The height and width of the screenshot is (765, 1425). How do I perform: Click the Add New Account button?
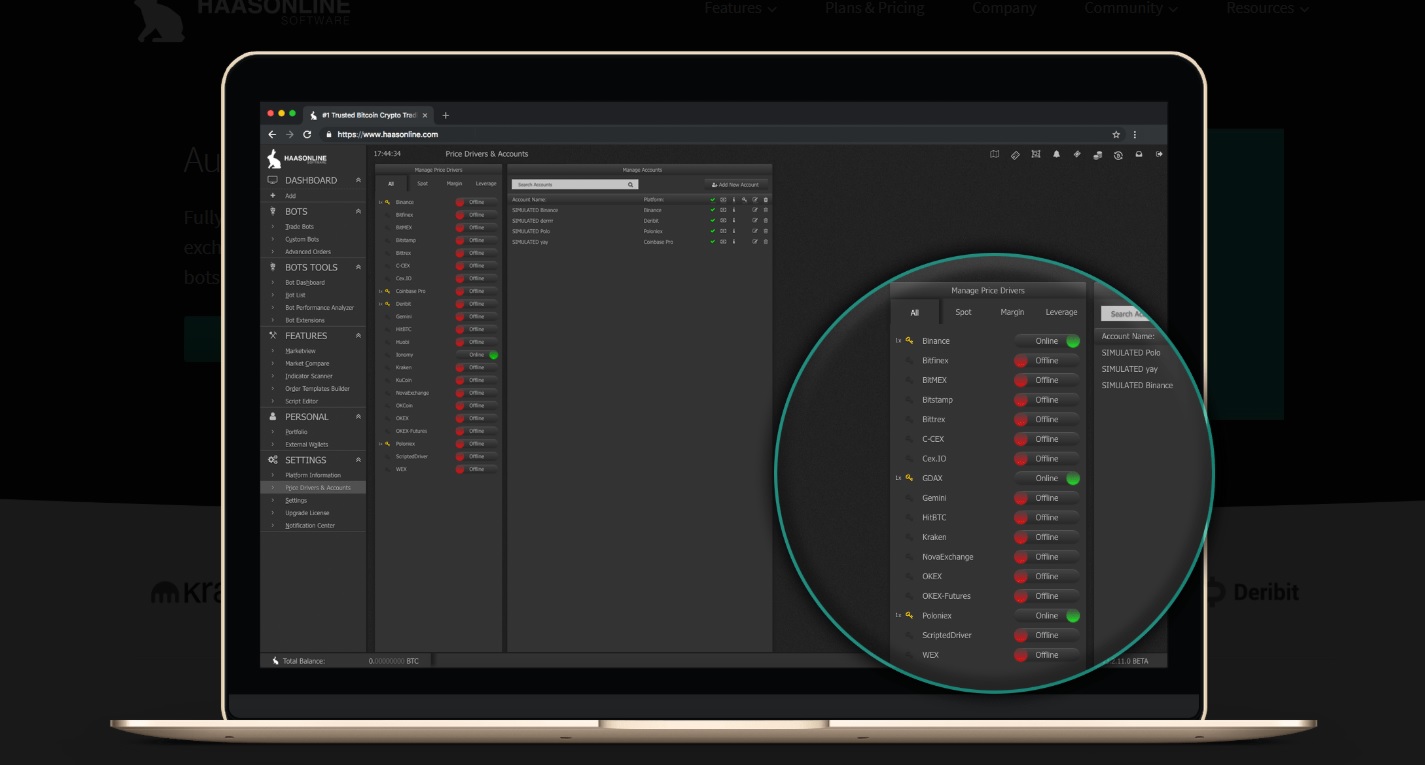pos(736,185)
